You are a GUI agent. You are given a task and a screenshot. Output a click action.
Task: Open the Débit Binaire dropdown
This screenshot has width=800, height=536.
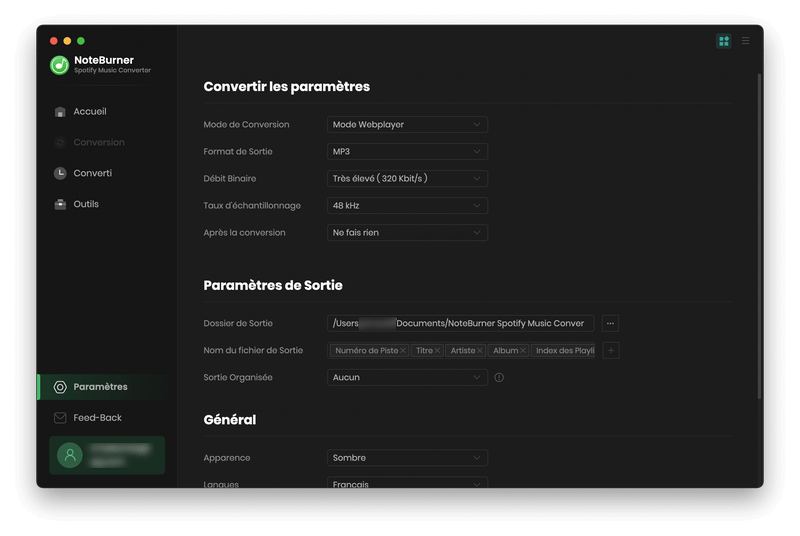(x=407, y=178)
